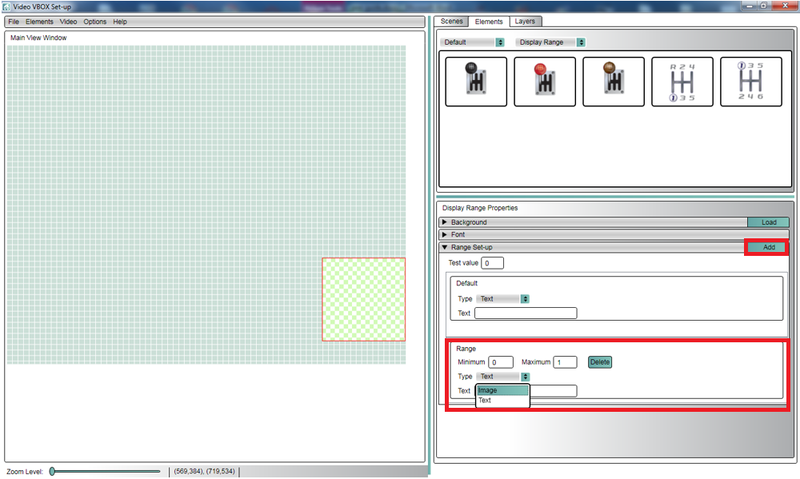Image resolution: width=800 pixels, height=479 pixels.
Task: Choose the R-2-4 gear pattern diagram
Action: pos(682,81)
